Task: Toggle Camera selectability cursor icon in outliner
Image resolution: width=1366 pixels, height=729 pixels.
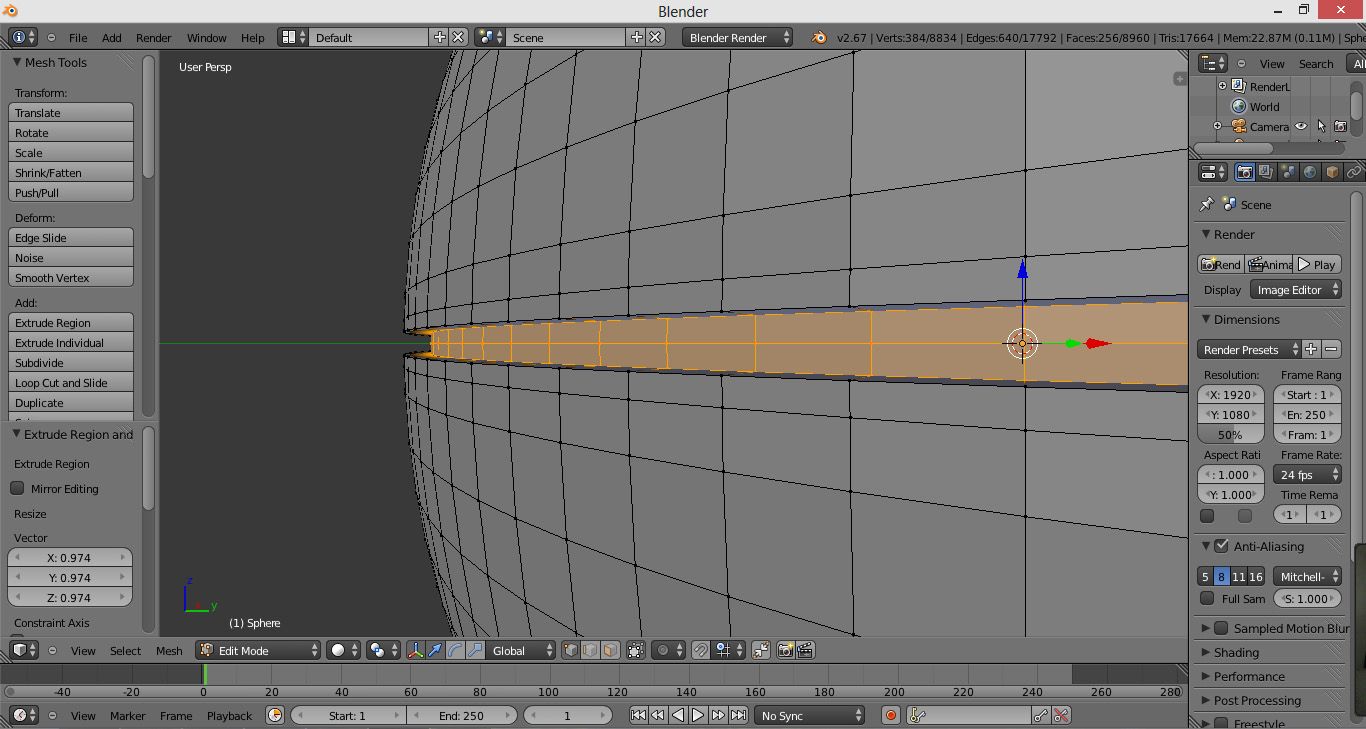Action: coord(1321,127)
